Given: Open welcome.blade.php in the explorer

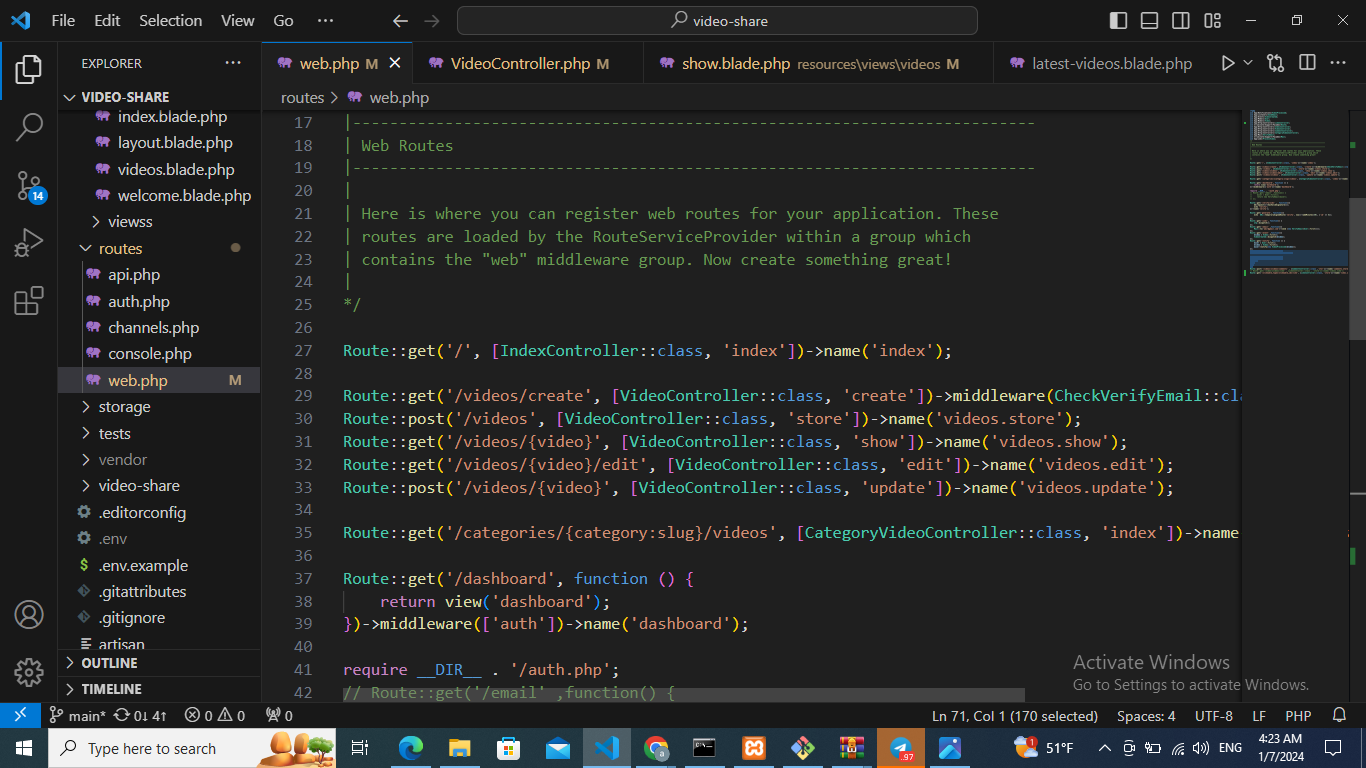Looking at the screenshot, I should click(160, 196).
